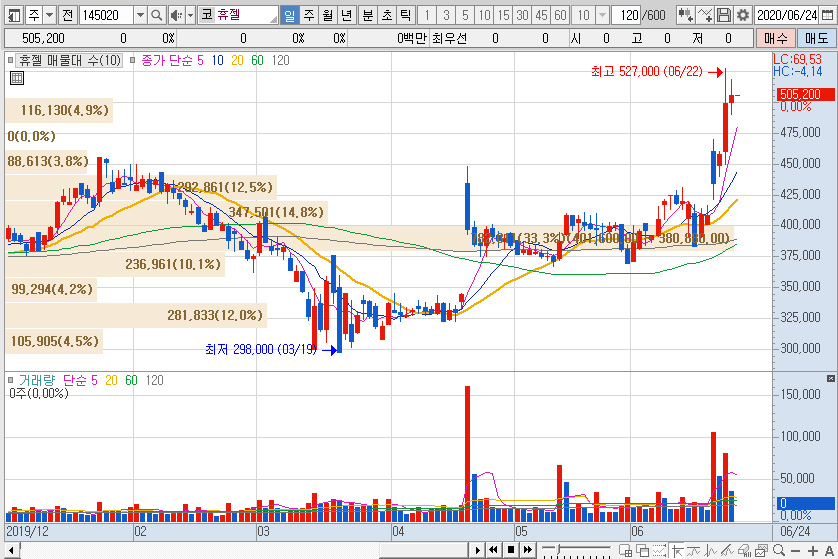Click the candlestick add chart icon

686,15
